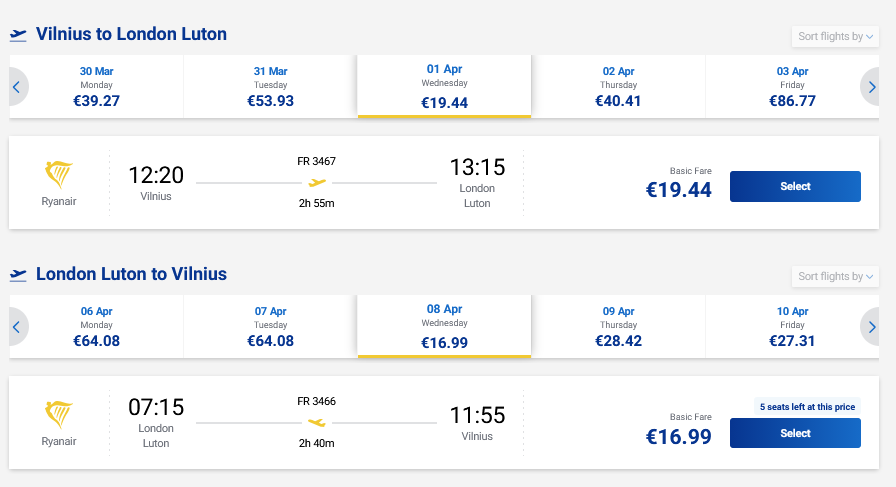
Task: Choose 09 Apr Thursday €28.42 return date
Action: [x=618, y=326]
